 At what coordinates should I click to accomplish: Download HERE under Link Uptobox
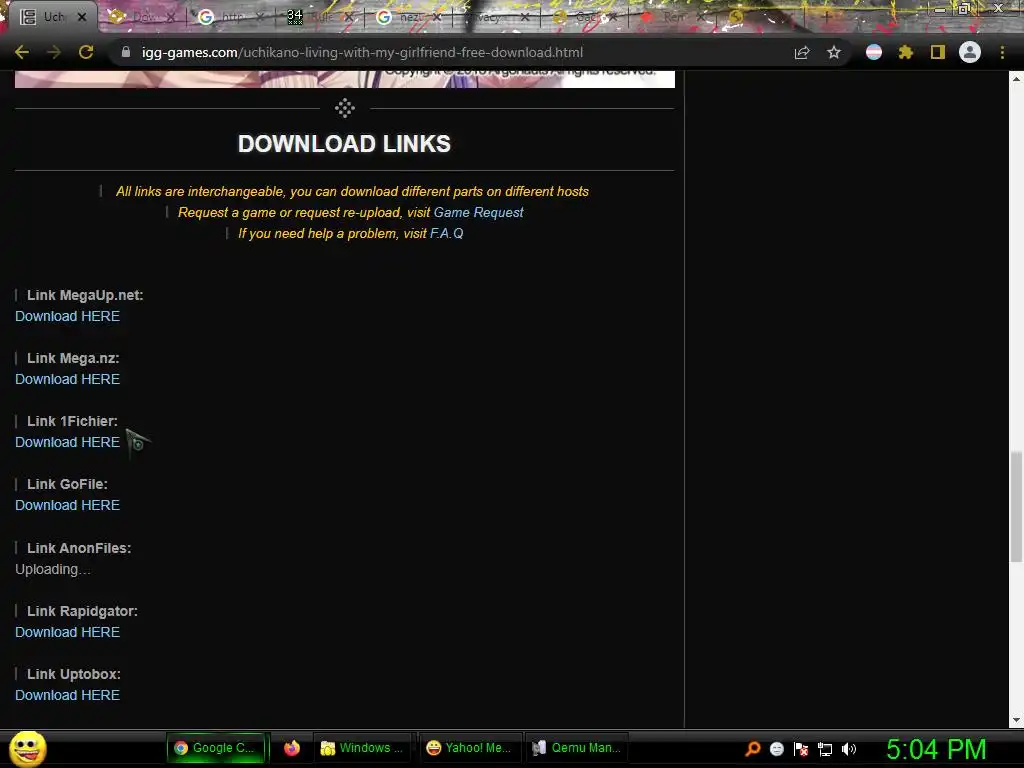tap(67, 696)
